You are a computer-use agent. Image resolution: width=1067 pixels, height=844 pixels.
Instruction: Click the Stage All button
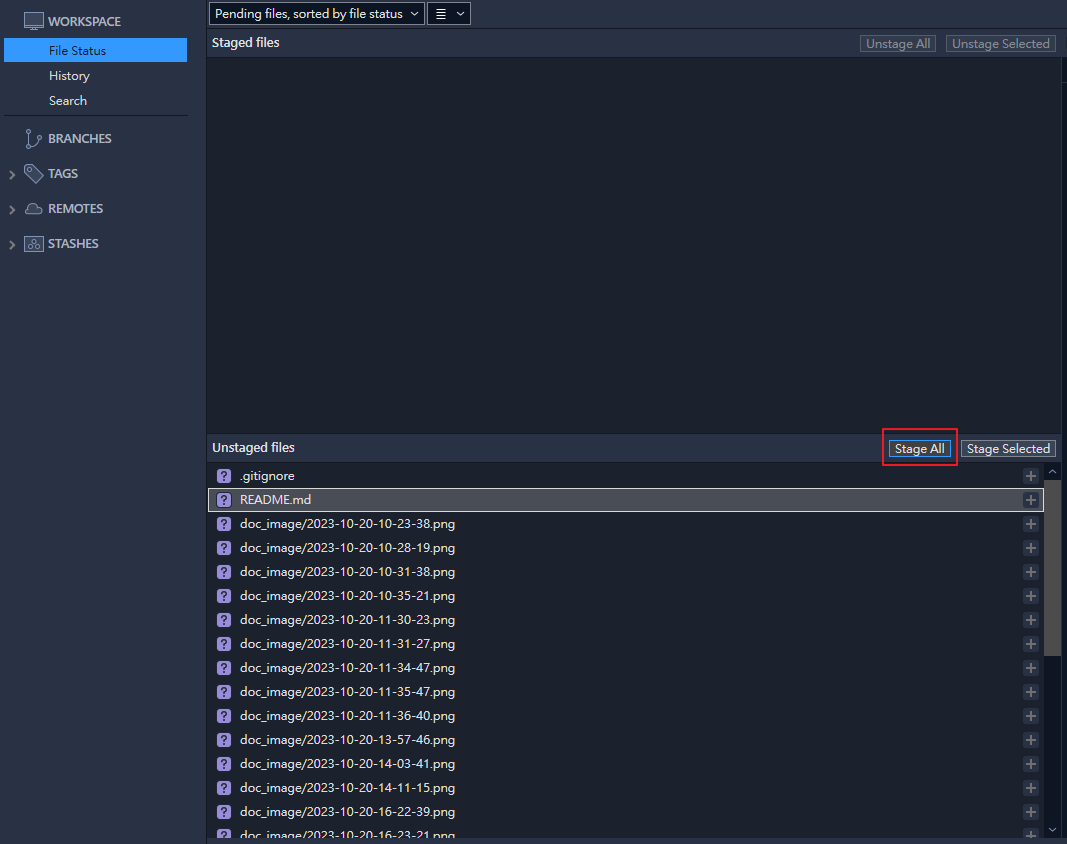coord(919,449)
